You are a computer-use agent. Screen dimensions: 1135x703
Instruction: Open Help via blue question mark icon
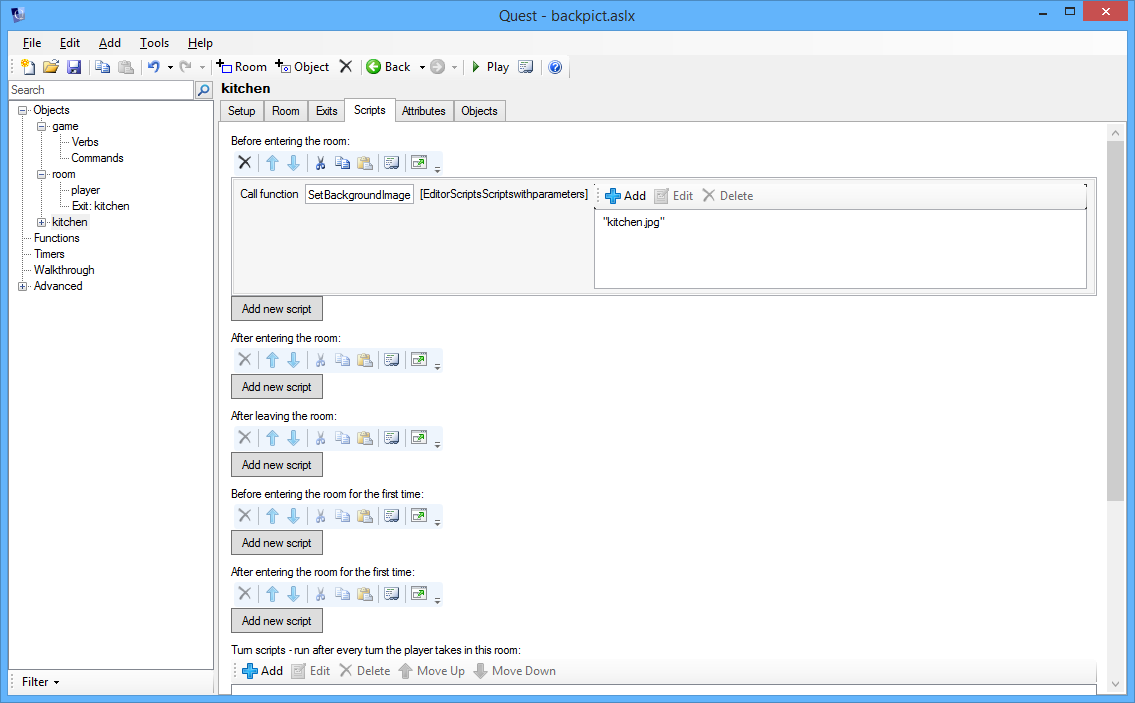[555, 67]
